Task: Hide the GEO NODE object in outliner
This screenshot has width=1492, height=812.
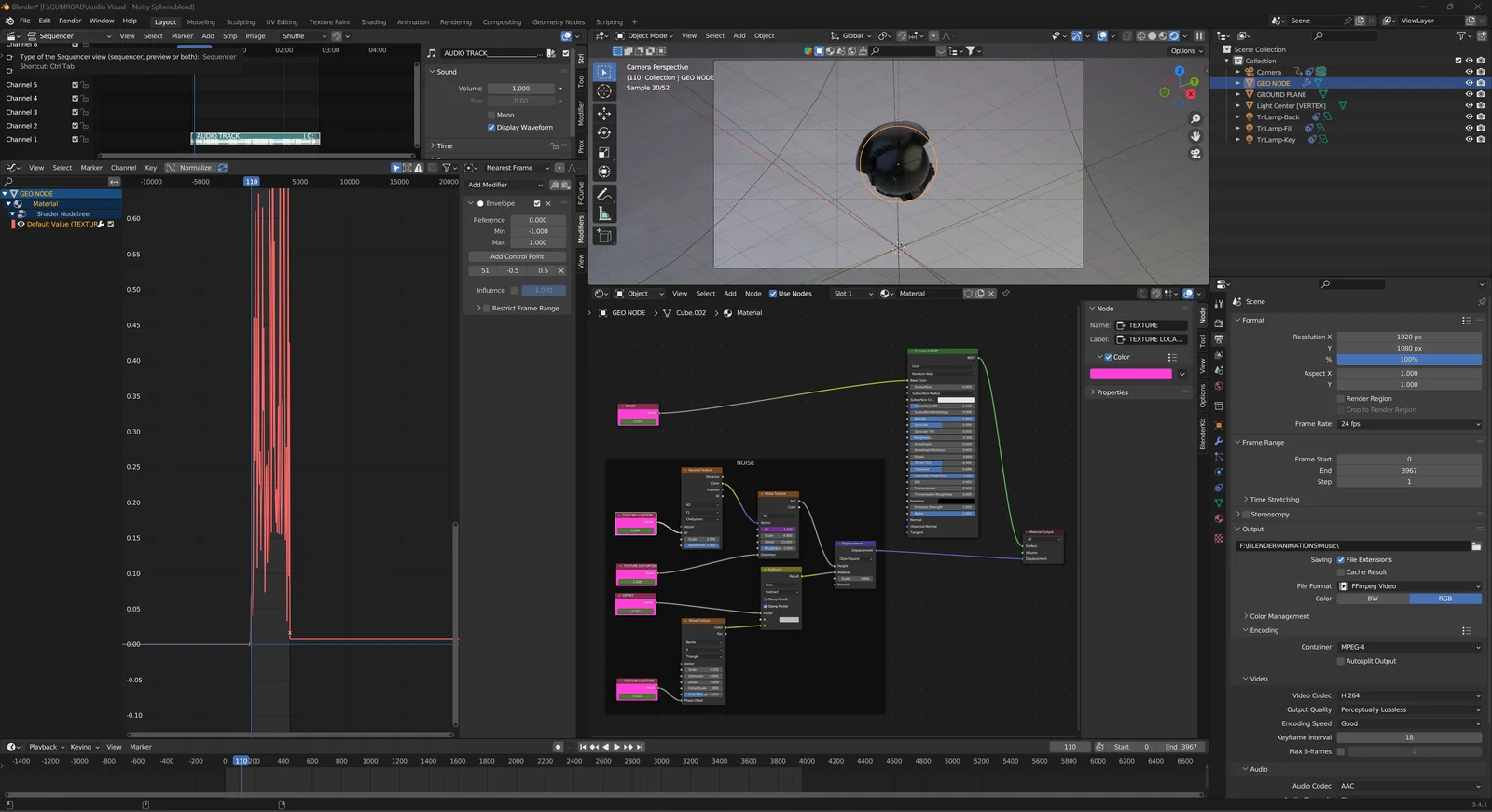Action: [1469, 83]
